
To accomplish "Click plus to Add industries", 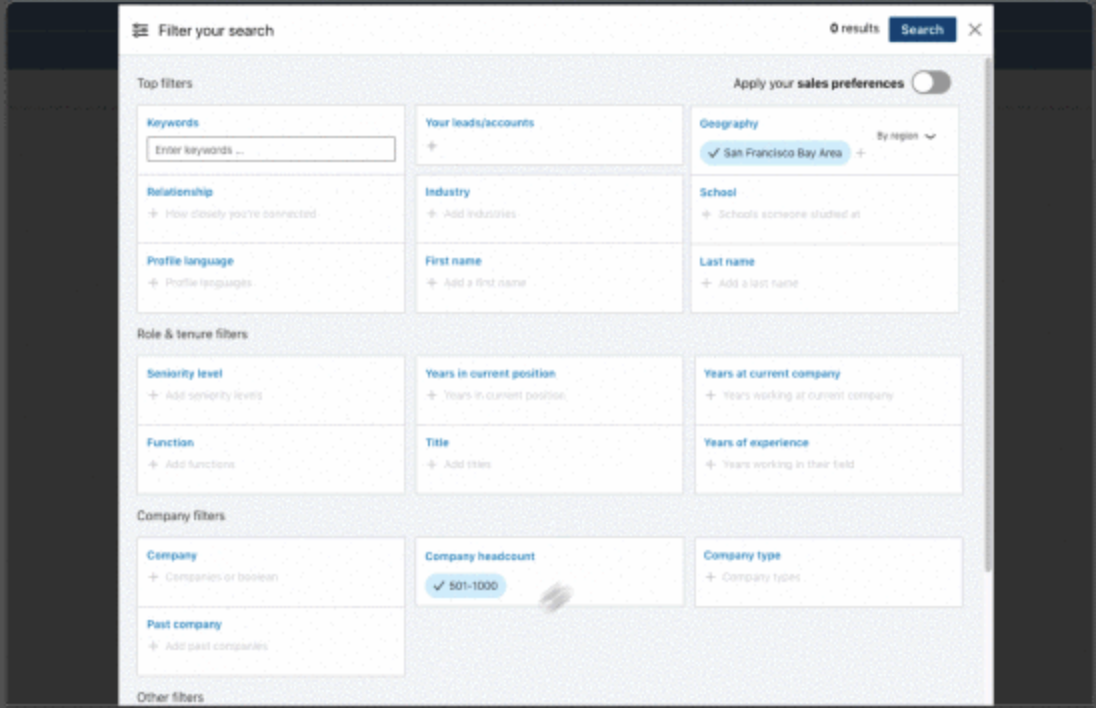I will coord(432,213).
